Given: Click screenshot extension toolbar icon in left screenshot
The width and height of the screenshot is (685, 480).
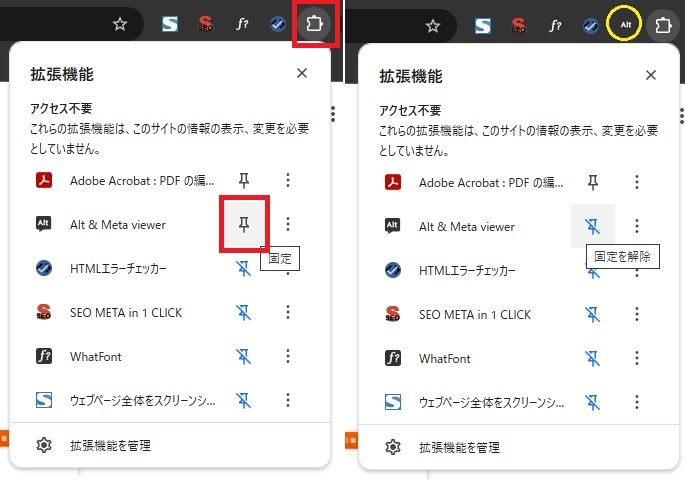Looking at the screenshot, I should pyautogui.click(x=170, y=24).
